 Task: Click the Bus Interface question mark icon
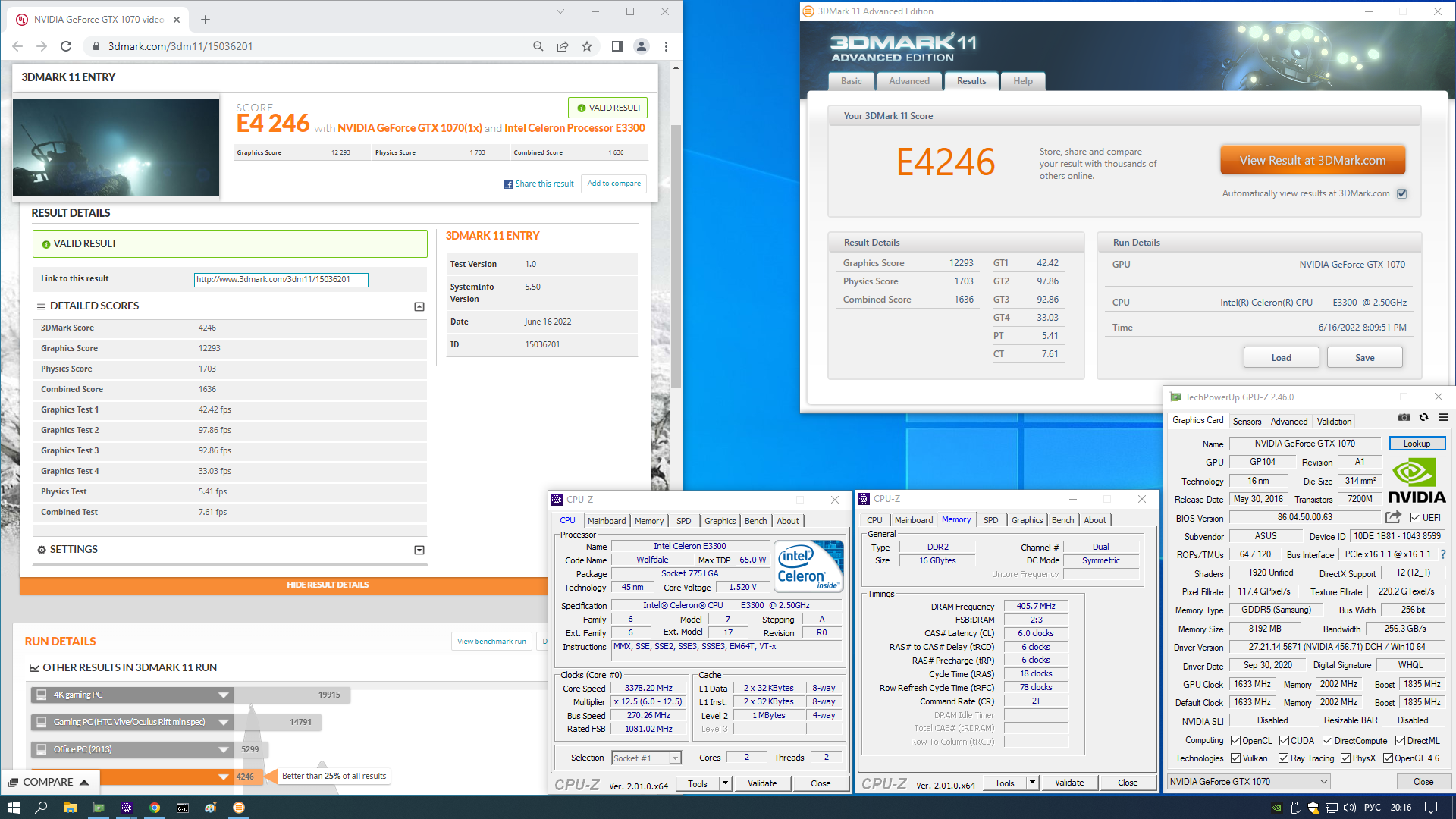point(1443,554)
